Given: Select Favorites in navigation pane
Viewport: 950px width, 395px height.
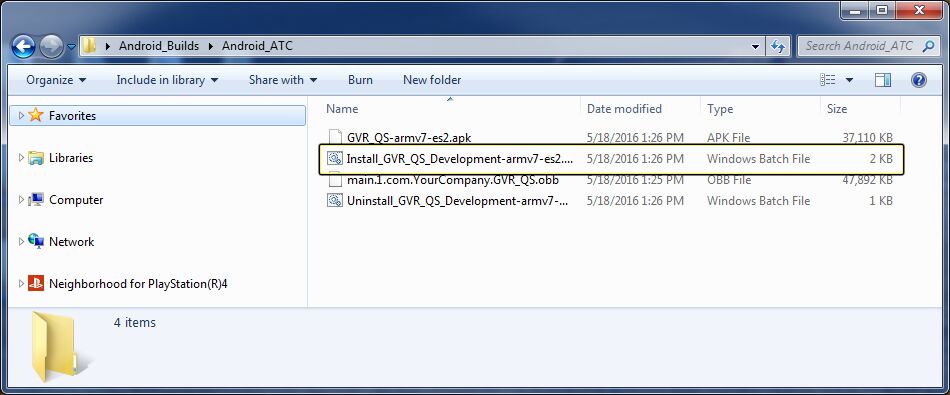Looking at the screenshot, I should [158, 116].
